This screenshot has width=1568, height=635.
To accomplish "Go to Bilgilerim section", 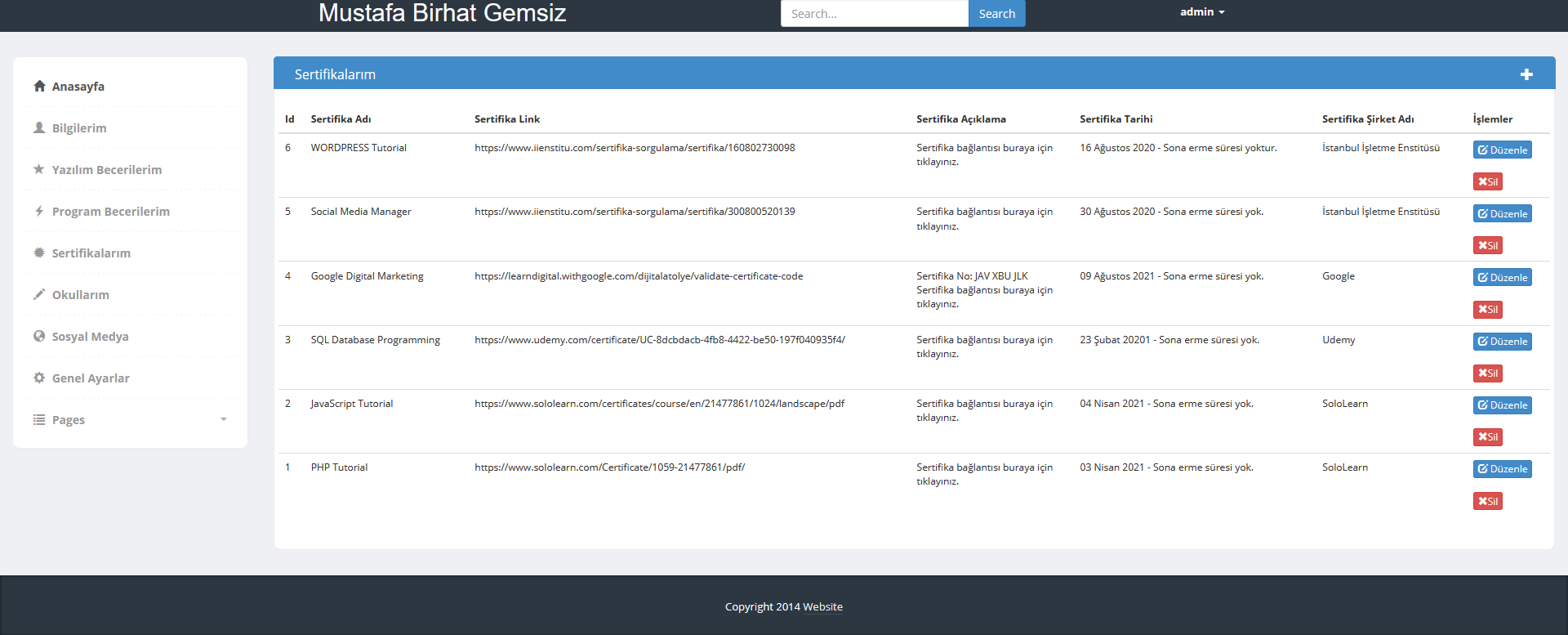I will pyautogui.click(x=79, y=128).
